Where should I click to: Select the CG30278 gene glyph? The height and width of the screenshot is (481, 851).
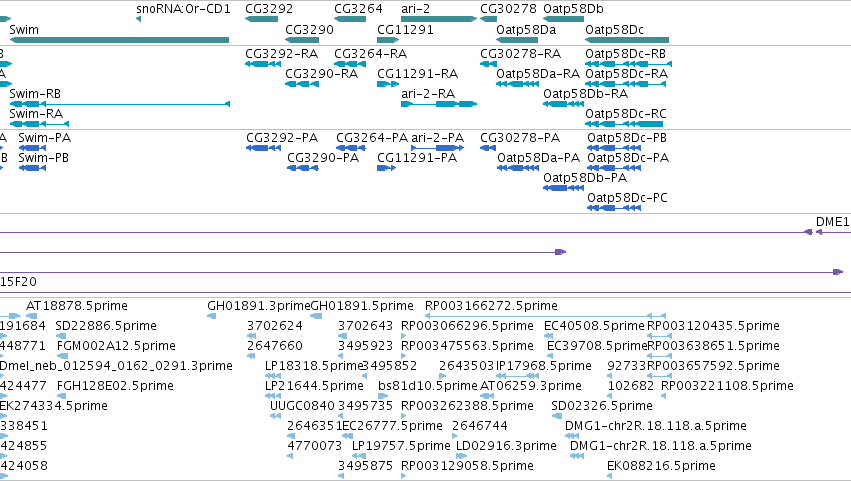(488, 19)
